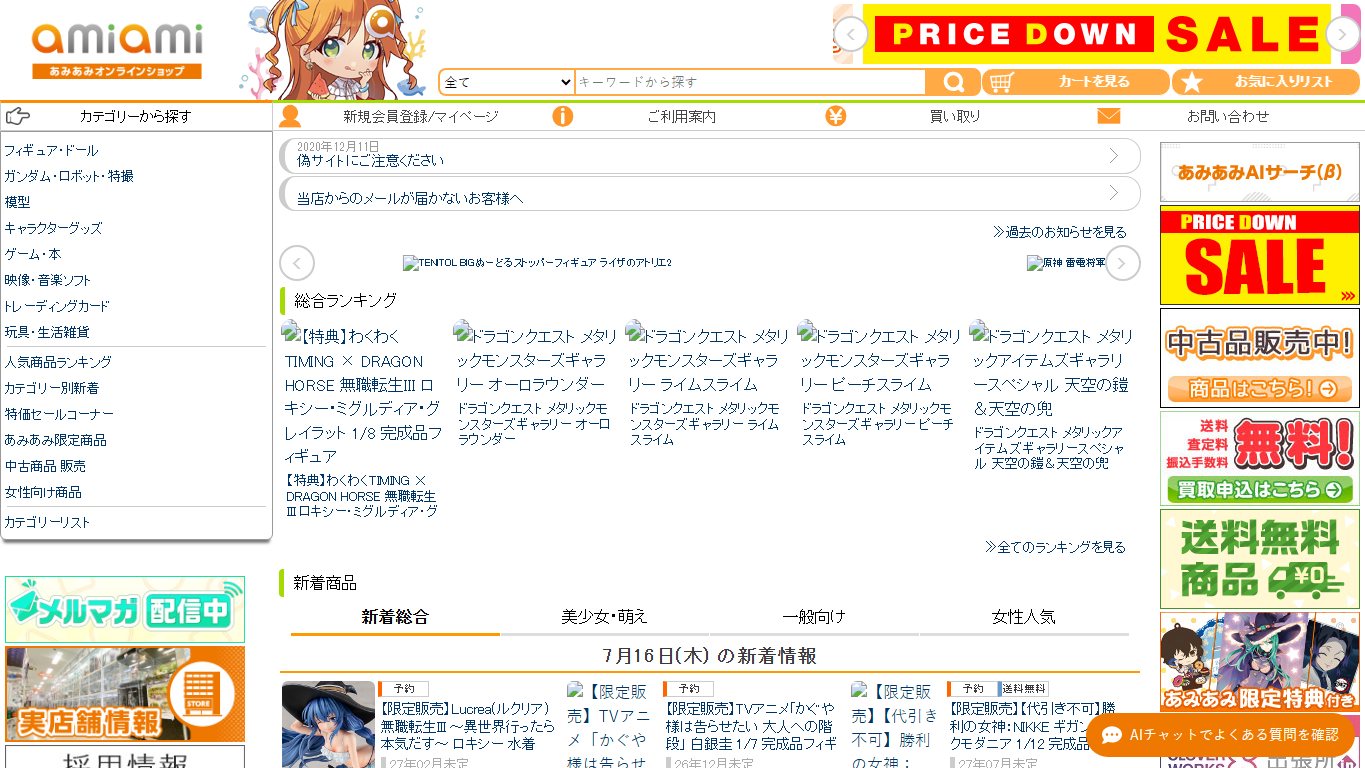Image resolution: width=1365 pixels, height=768 pixels.
Task: Open 人気商品ランキング link
Action: tap(58, 362)
